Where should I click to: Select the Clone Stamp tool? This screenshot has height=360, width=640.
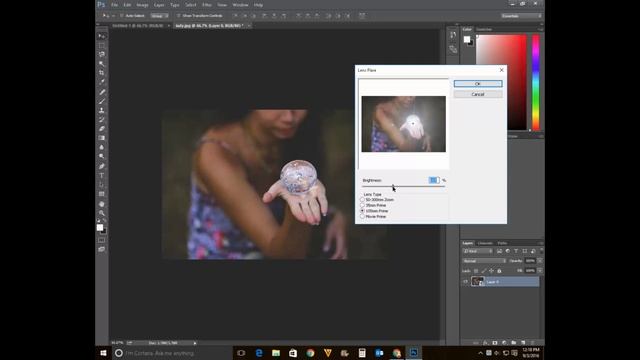[102, 110]
